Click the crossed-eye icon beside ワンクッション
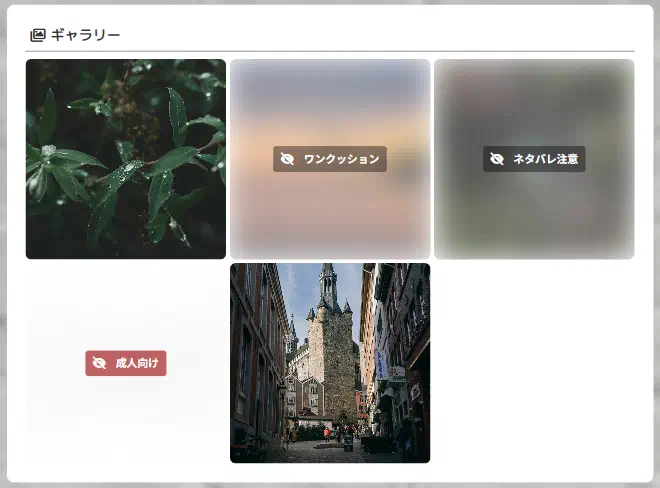This screenshot has height=488, width=660. pos(288,159)
